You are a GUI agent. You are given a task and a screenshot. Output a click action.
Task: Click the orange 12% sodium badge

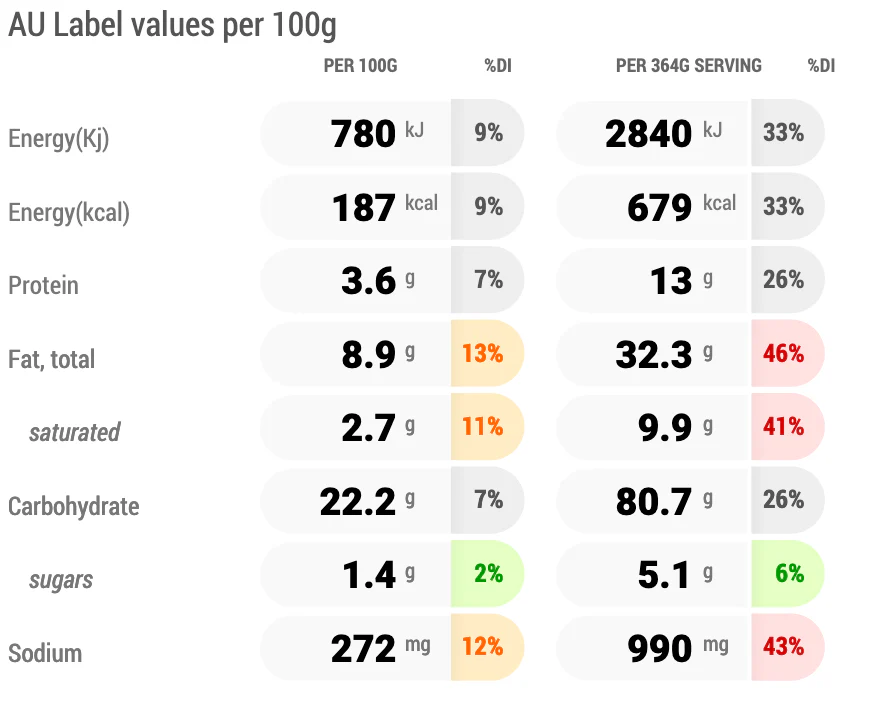point(487,647)
